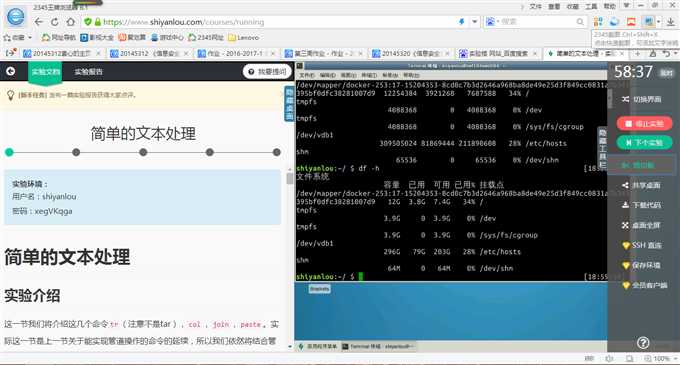Open the browser home page icon
Screen dimensions: 680x365
pyautogui.click(x=71, y=22)
